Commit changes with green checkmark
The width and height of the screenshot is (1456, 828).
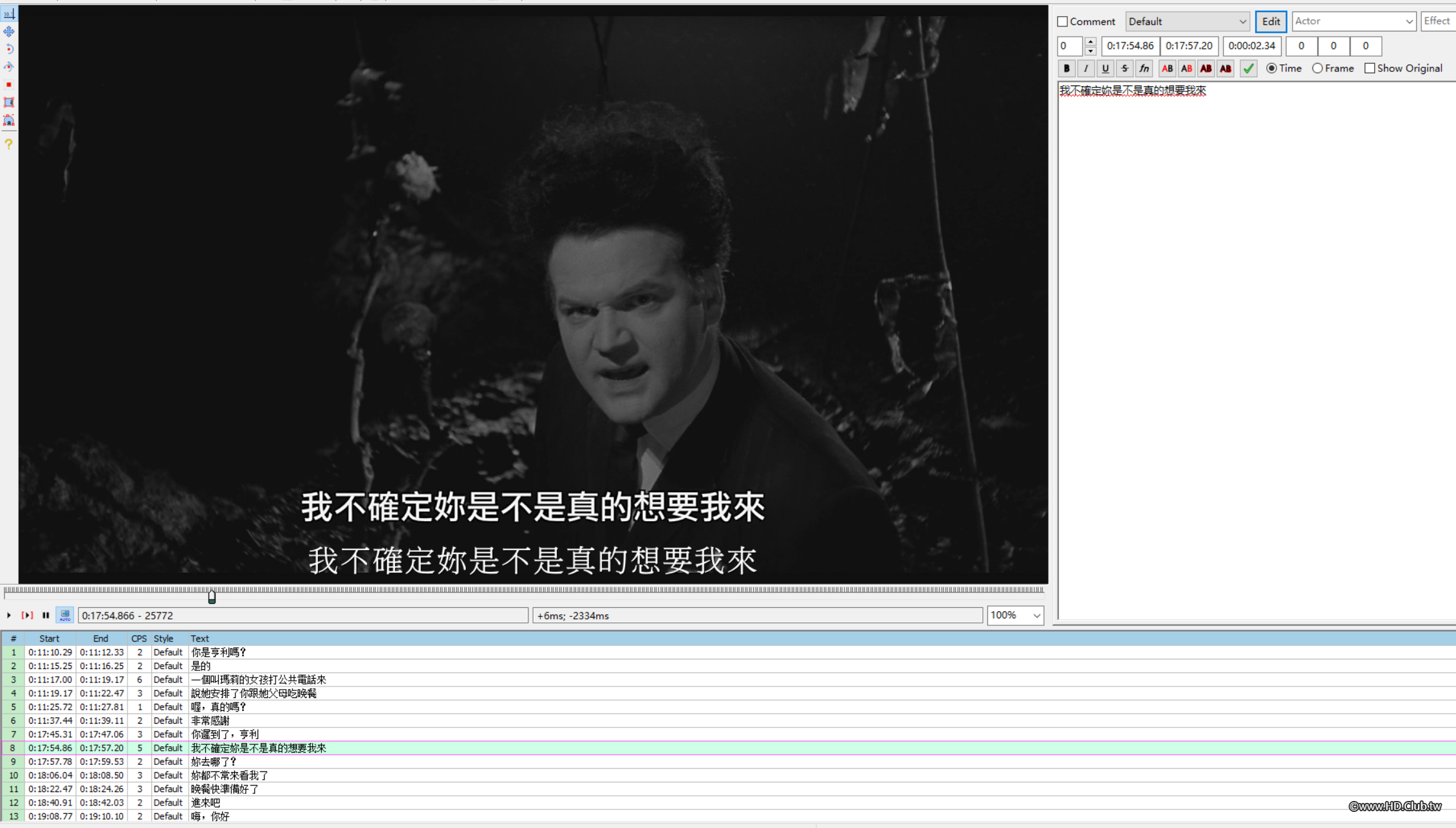point(1248,68)
